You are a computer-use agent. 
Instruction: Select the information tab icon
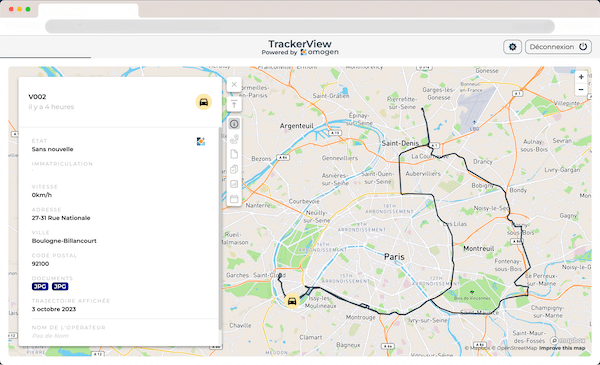(234, 124)
